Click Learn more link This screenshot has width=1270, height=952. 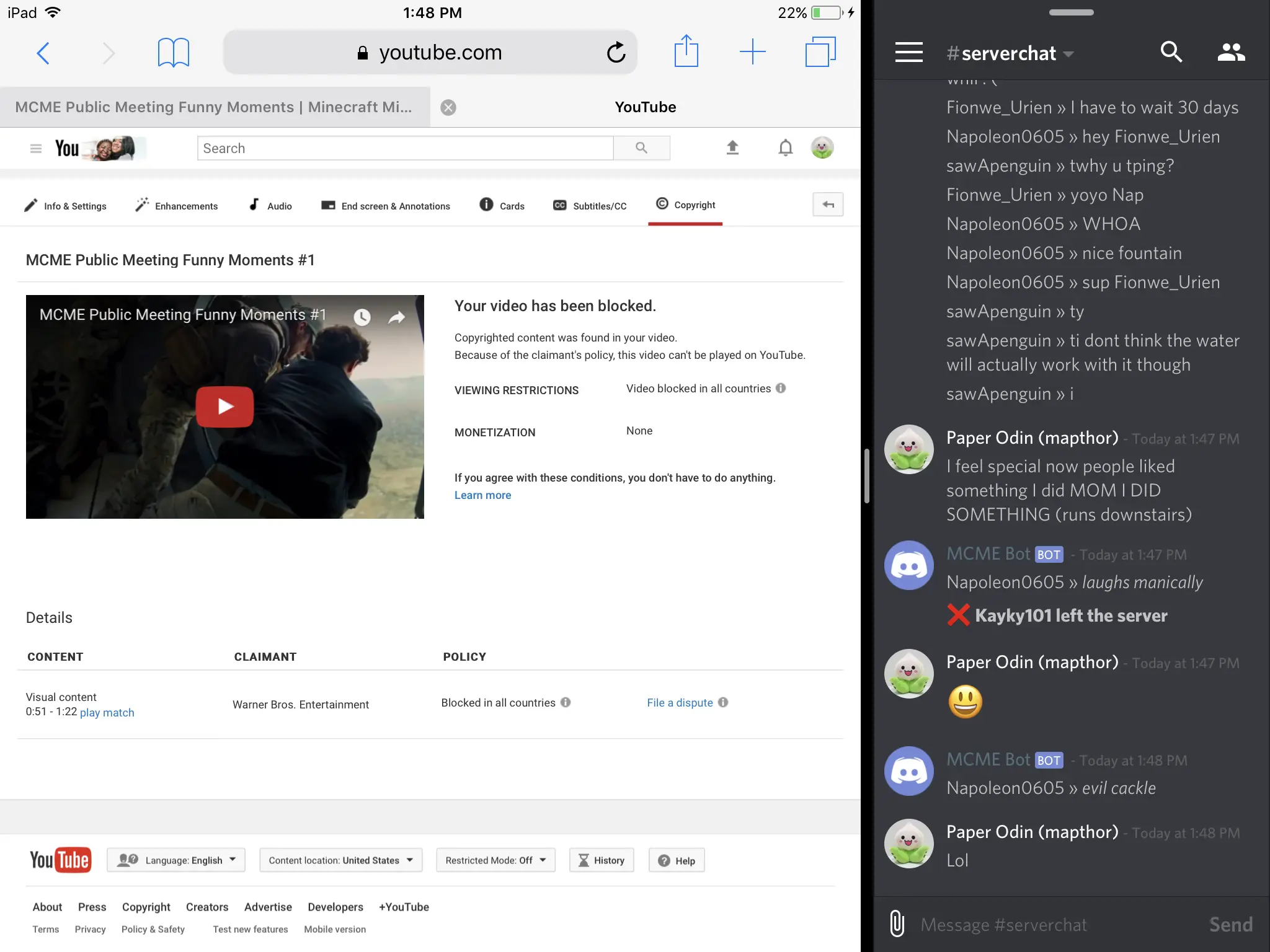pyautogui.click(x=482, y=495)
